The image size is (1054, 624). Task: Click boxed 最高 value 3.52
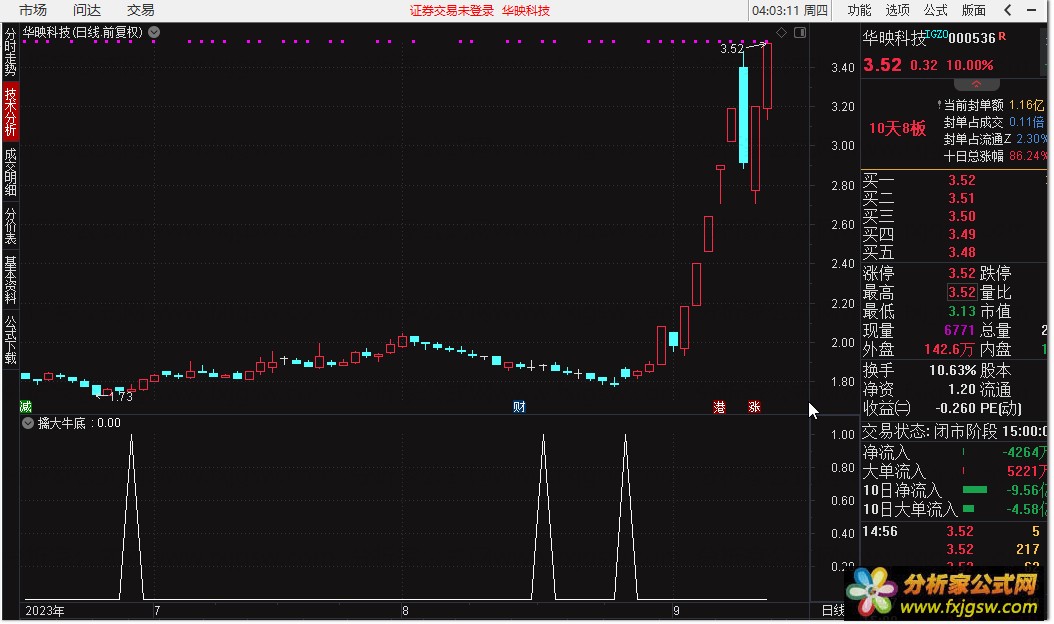pos(961,292)
